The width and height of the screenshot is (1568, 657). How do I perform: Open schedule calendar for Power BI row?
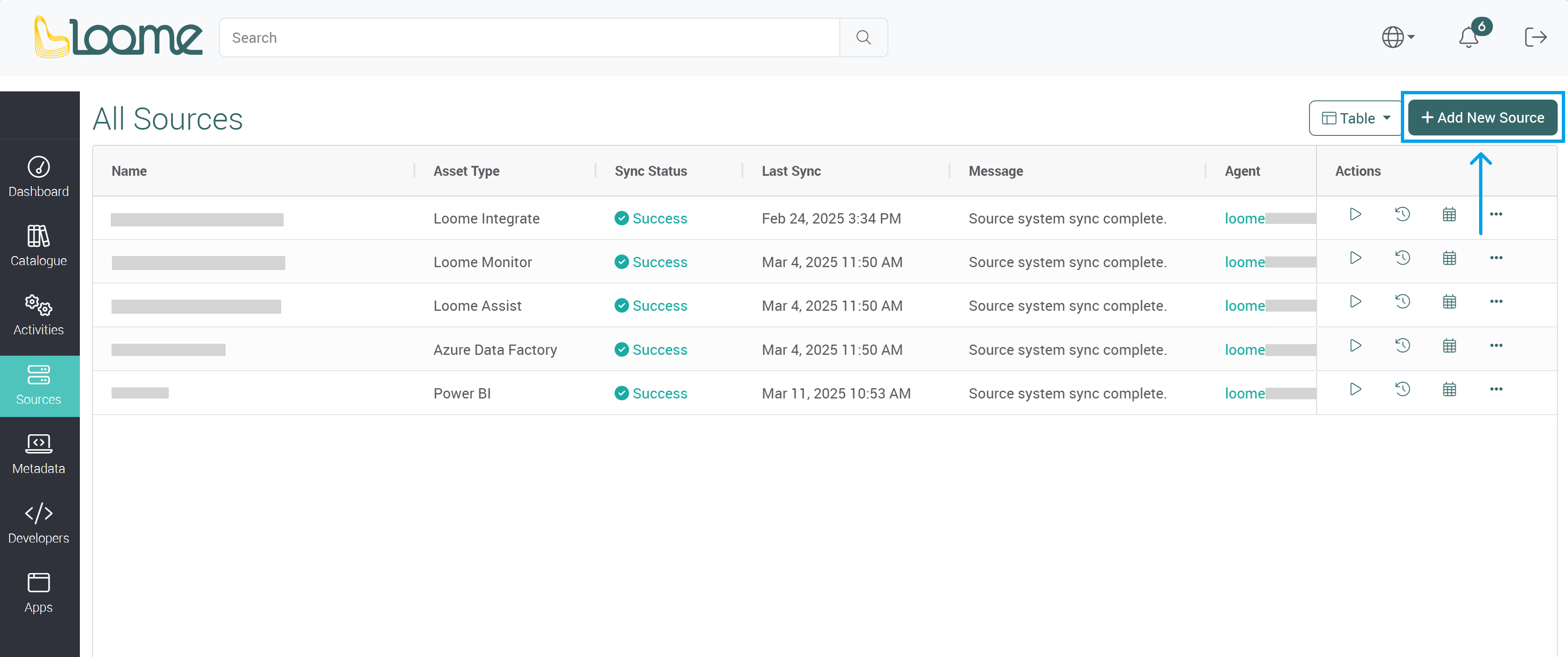1449,389
